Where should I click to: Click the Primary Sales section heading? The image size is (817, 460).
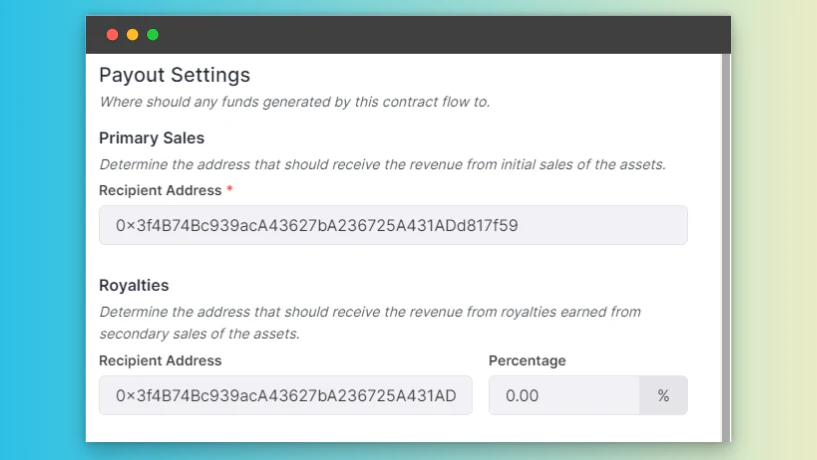152,138
